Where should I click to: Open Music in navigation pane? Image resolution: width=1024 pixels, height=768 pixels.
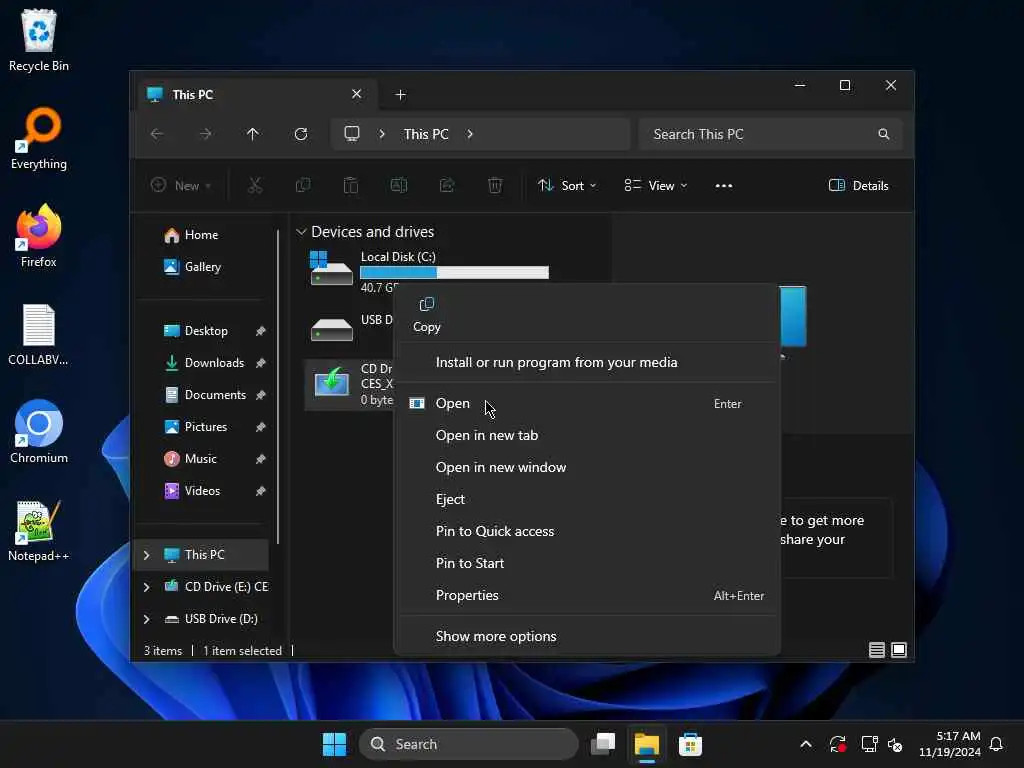(200, 459)
